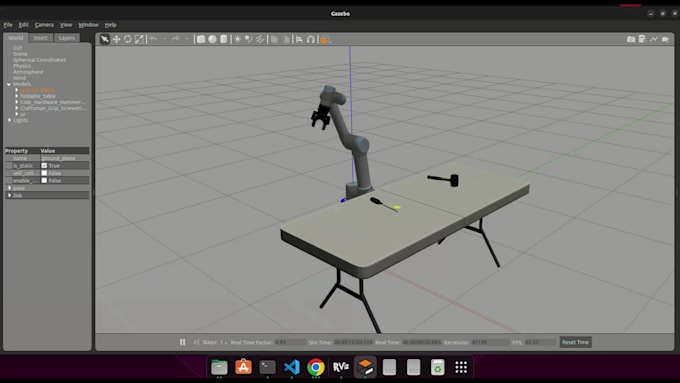The height and width of the screenshot is (383, 680).
Task: Click the orange view angle icon
Action: coord(324,40)
